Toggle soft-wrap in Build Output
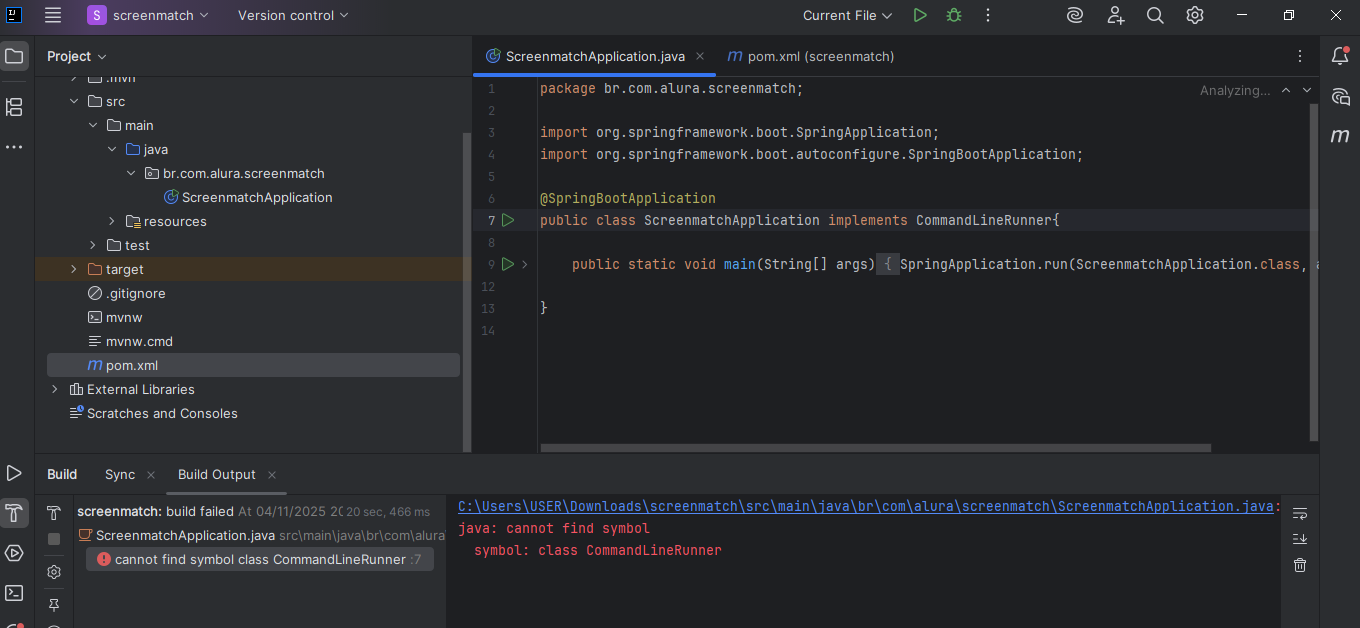The width and height of the screenshot is (1360, 628). coord(1299,513)
